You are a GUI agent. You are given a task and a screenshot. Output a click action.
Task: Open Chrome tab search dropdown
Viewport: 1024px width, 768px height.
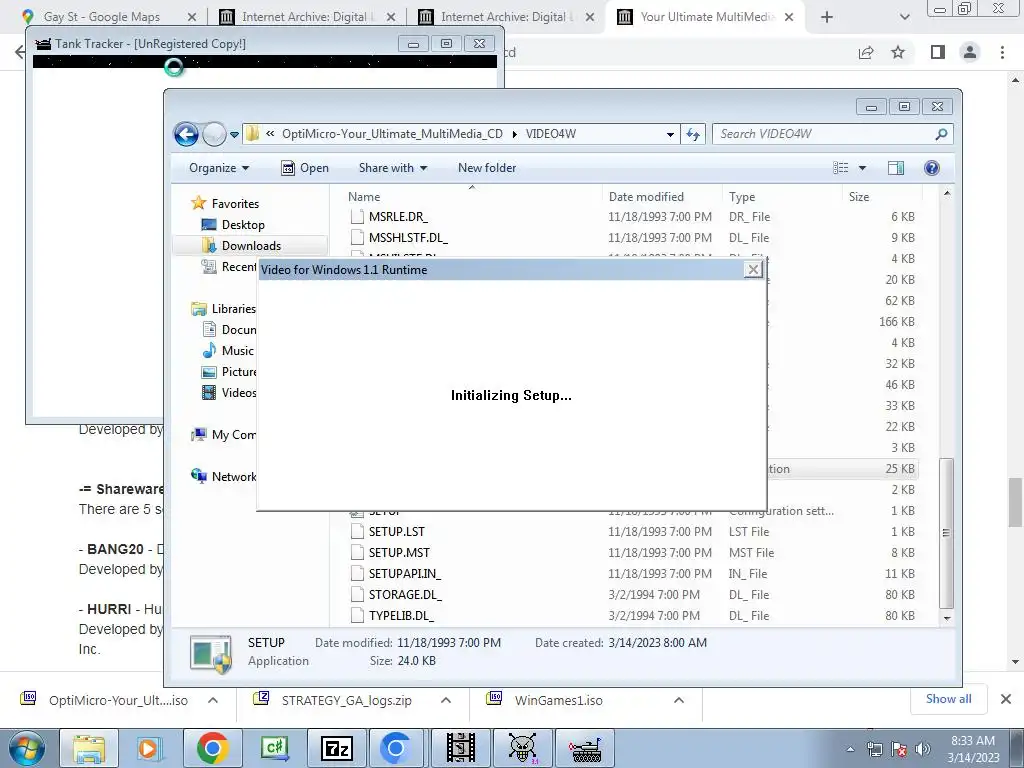pos(904,18)
